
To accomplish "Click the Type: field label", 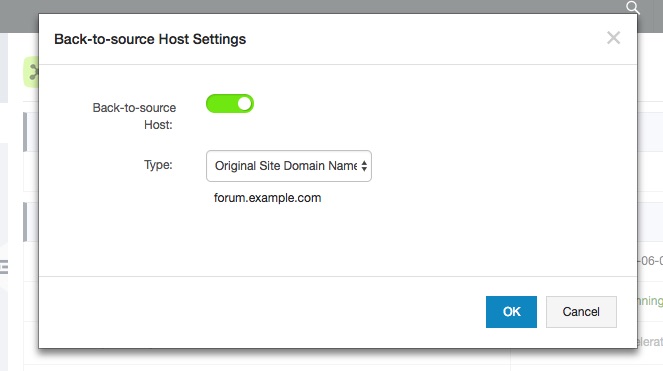I will (x=158, y=165).
